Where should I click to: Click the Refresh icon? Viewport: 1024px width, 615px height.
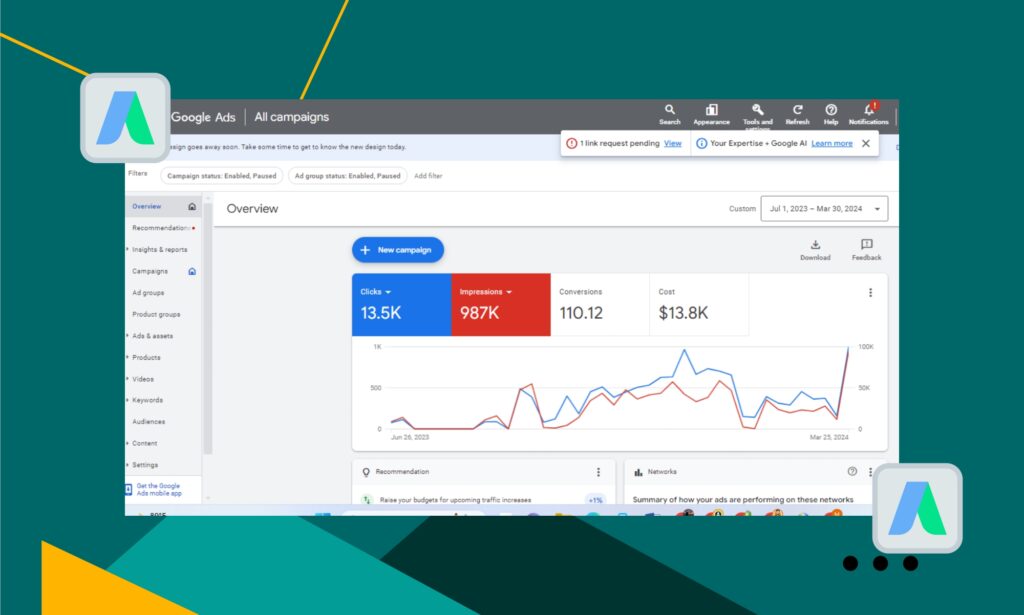797,110
